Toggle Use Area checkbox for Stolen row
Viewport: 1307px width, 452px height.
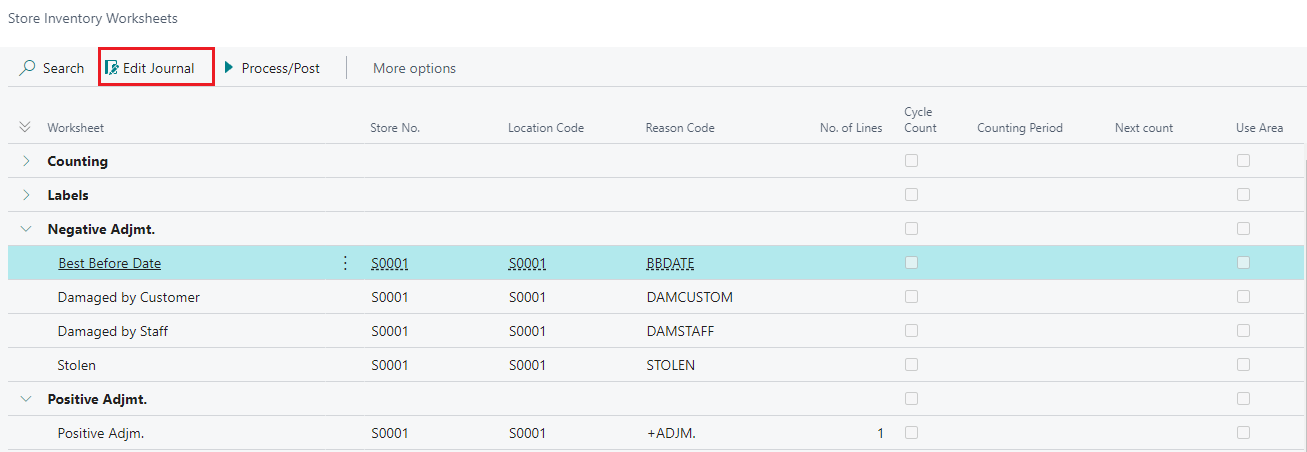(1243, 365)
